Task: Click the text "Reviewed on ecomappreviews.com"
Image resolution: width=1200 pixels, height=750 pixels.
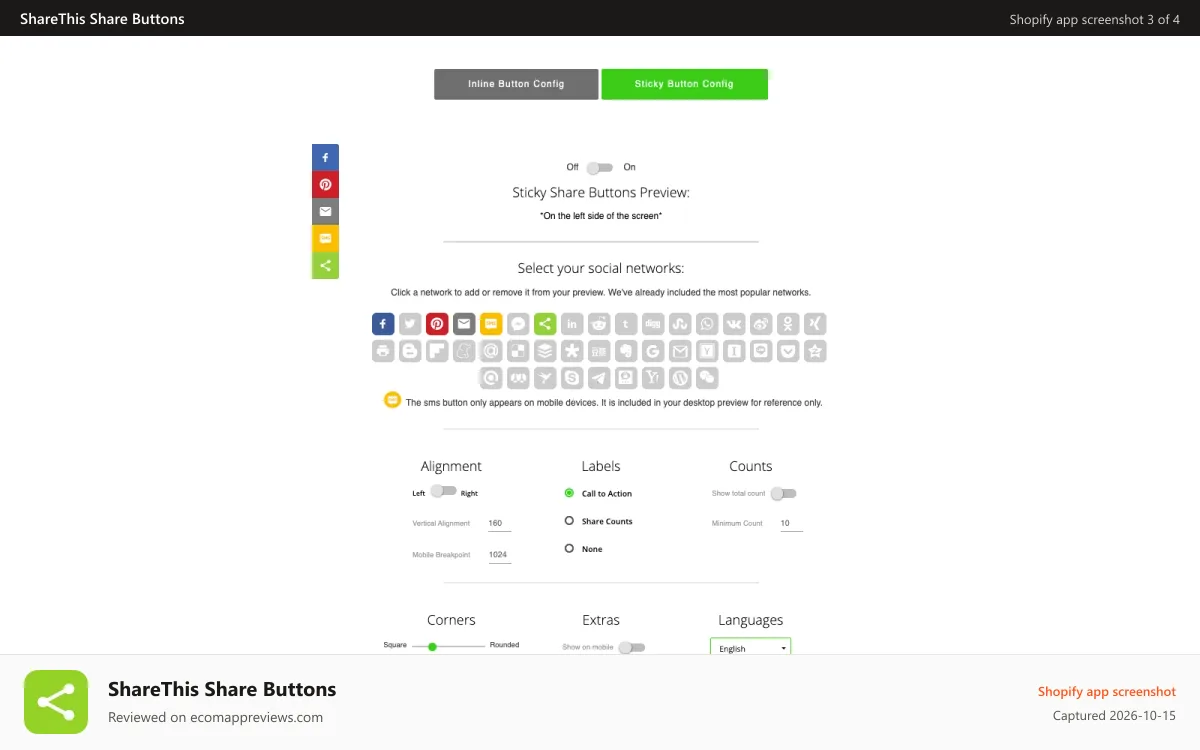Action: (215, 717)
